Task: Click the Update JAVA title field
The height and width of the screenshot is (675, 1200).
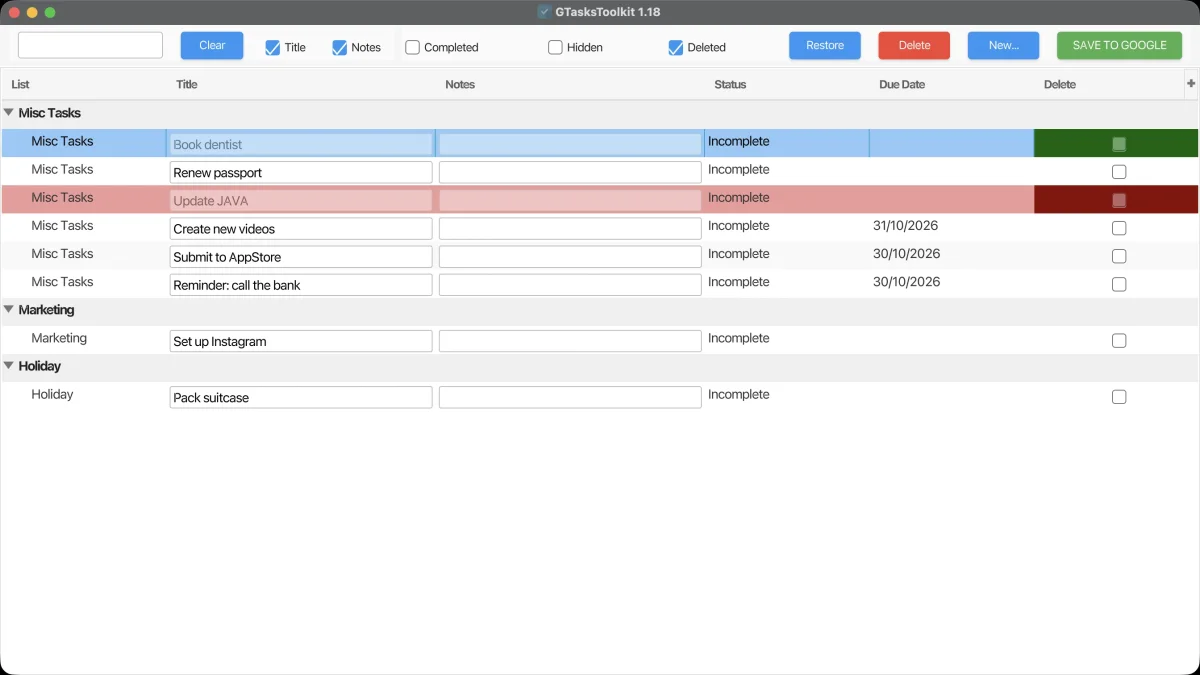Action: coord(301,201)
